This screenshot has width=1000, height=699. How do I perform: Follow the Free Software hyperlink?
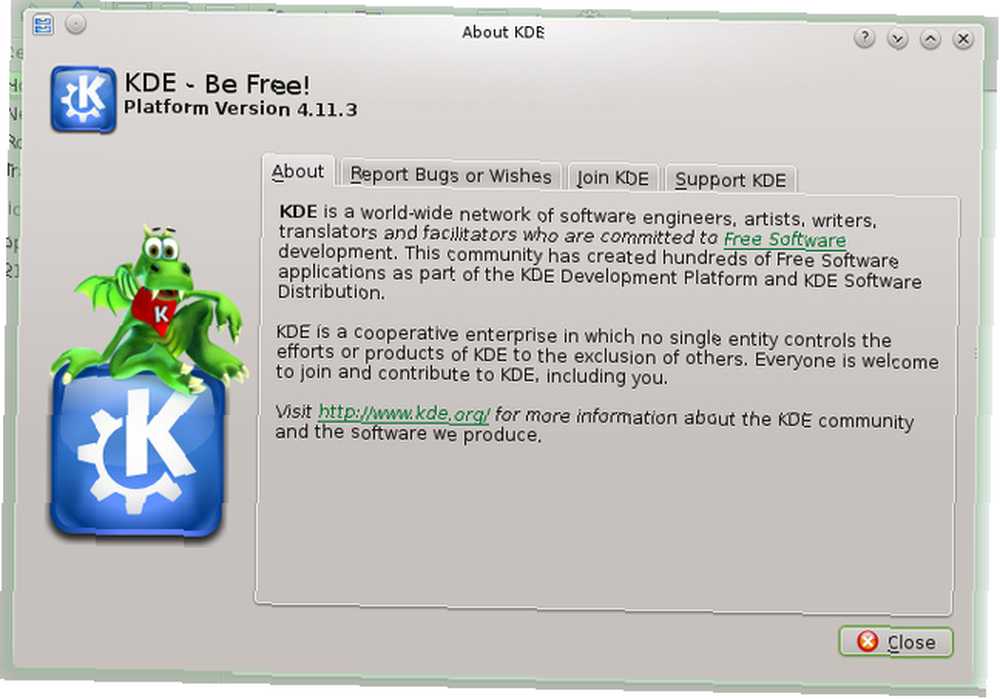(784, 240)
